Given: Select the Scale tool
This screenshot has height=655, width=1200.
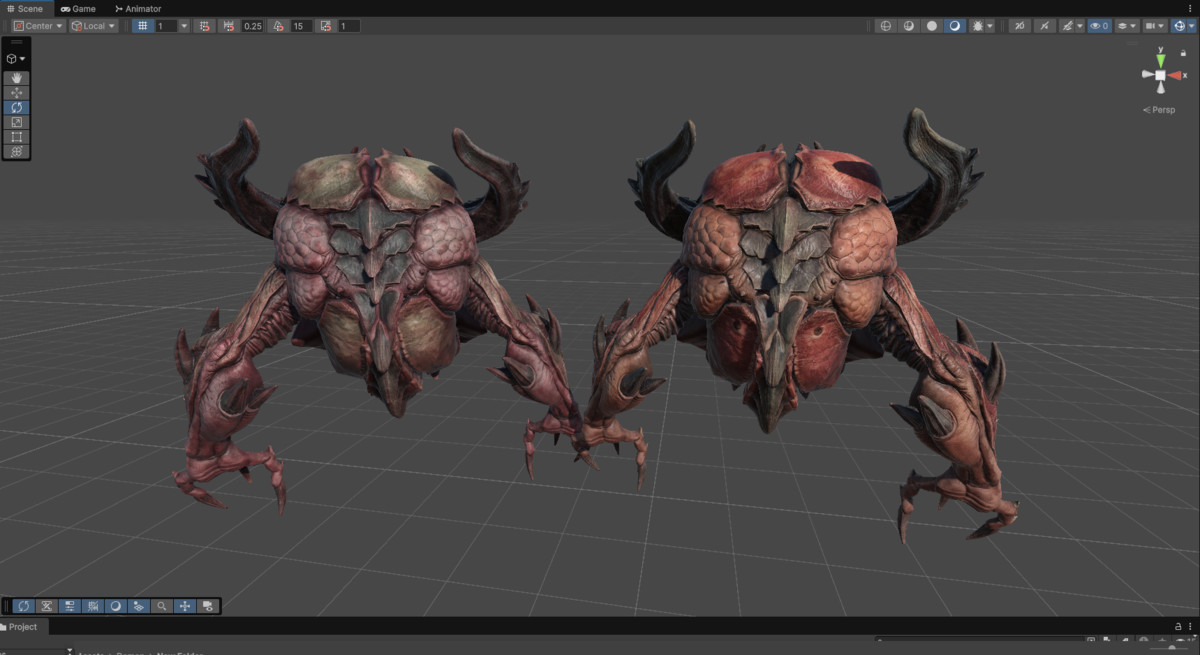Looking at the screenshot, I should pos(16,122).
